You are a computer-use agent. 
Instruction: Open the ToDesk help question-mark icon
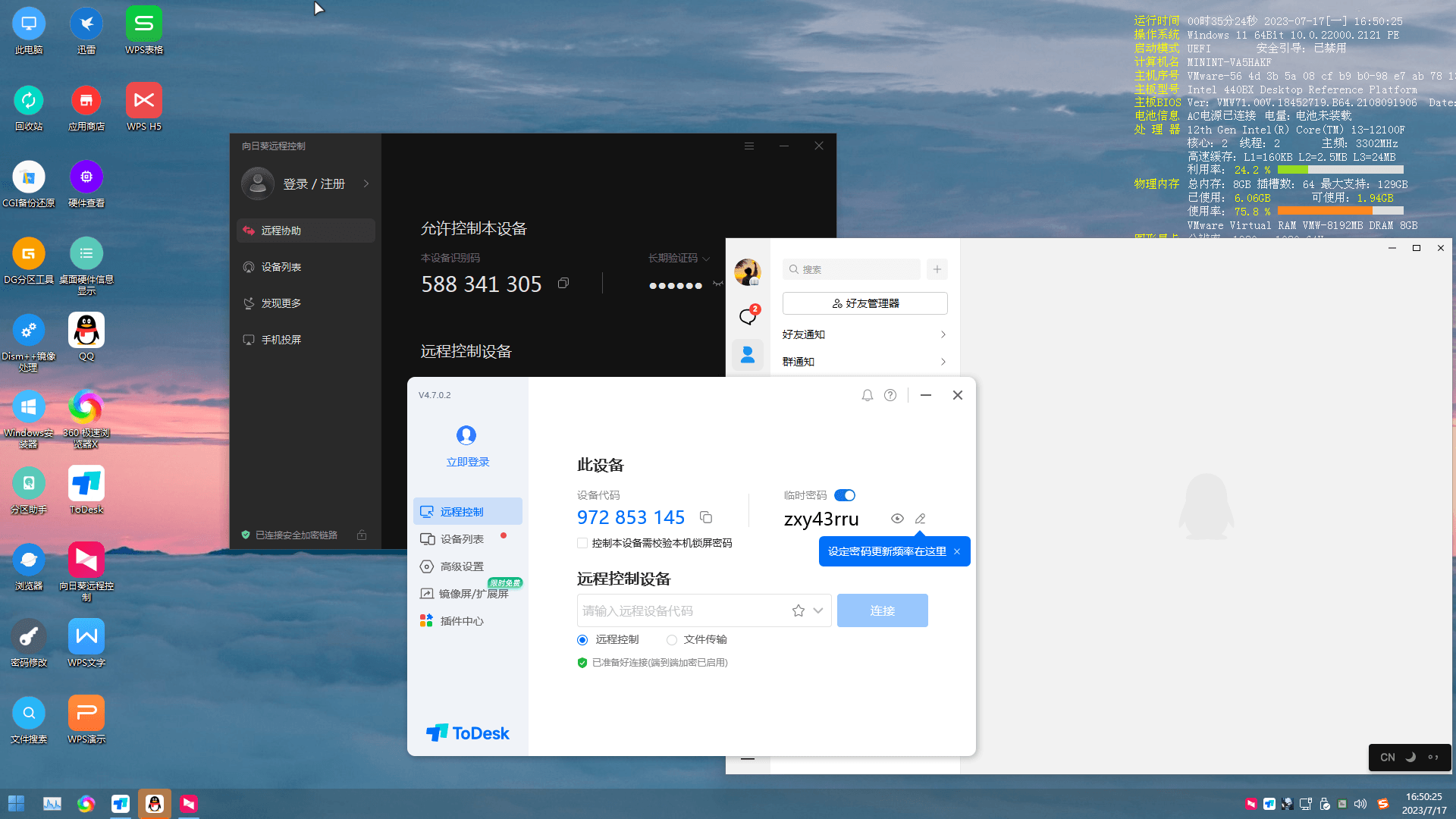click(890, 395)
